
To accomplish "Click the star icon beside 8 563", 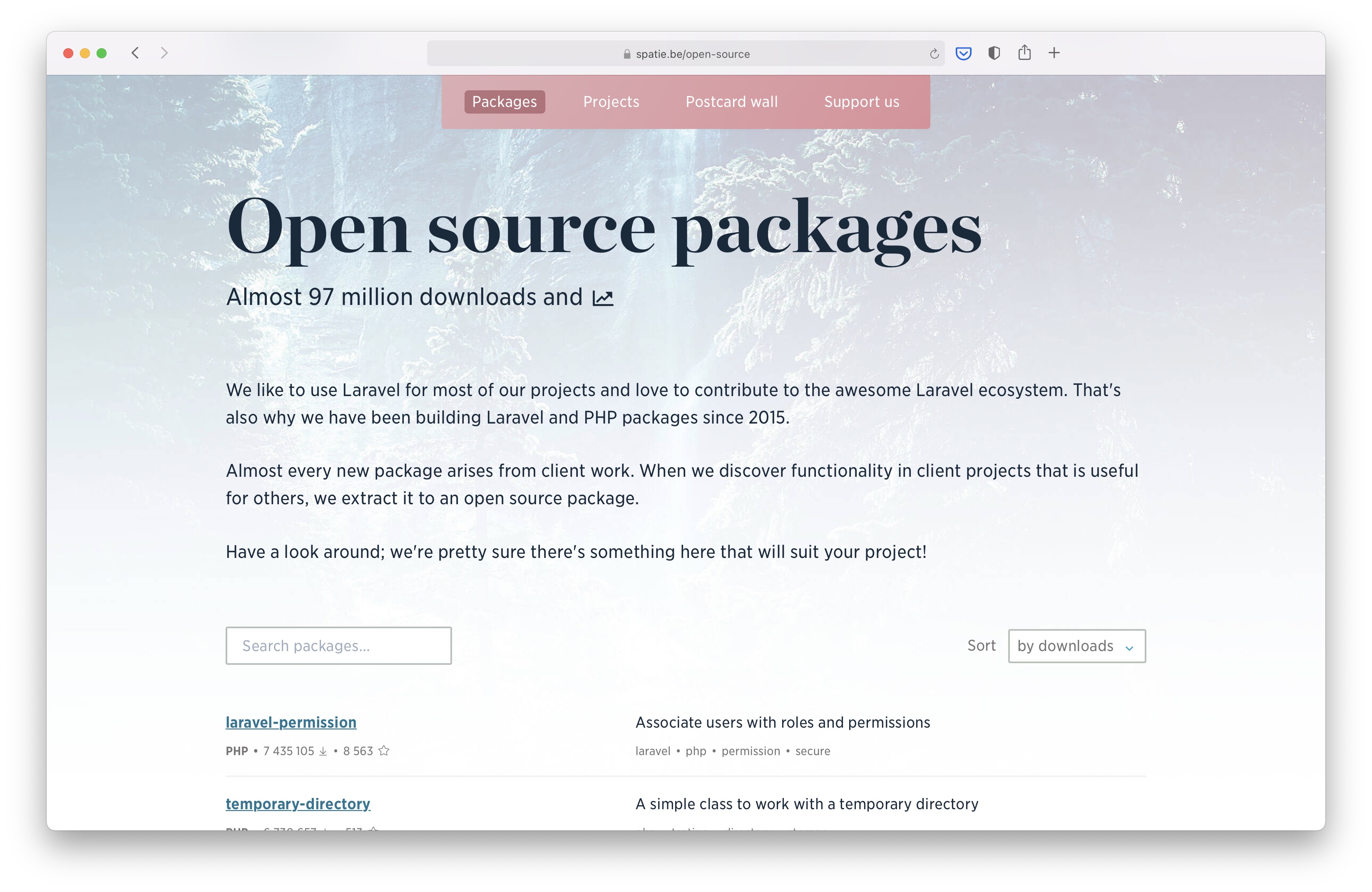I will tap(384, 750).
